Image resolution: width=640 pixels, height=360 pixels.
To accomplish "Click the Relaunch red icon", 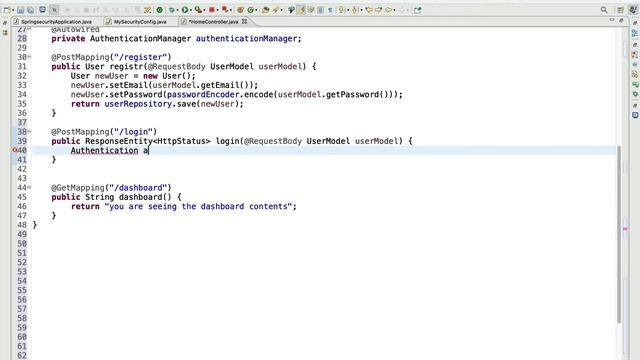I will tap(224, 9).
